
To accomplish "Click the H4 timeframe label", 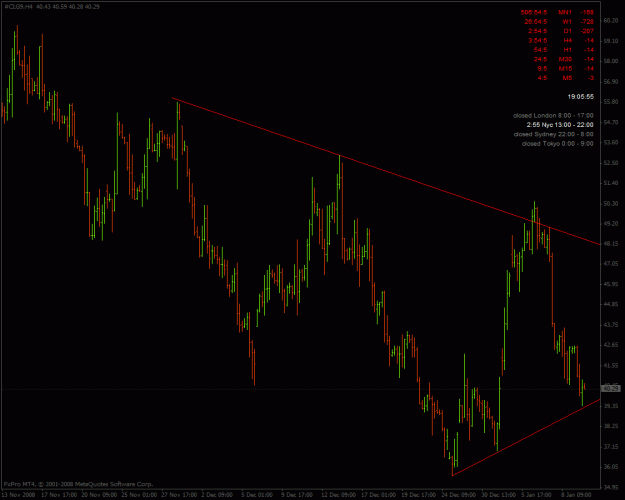I will coord(567,41).
